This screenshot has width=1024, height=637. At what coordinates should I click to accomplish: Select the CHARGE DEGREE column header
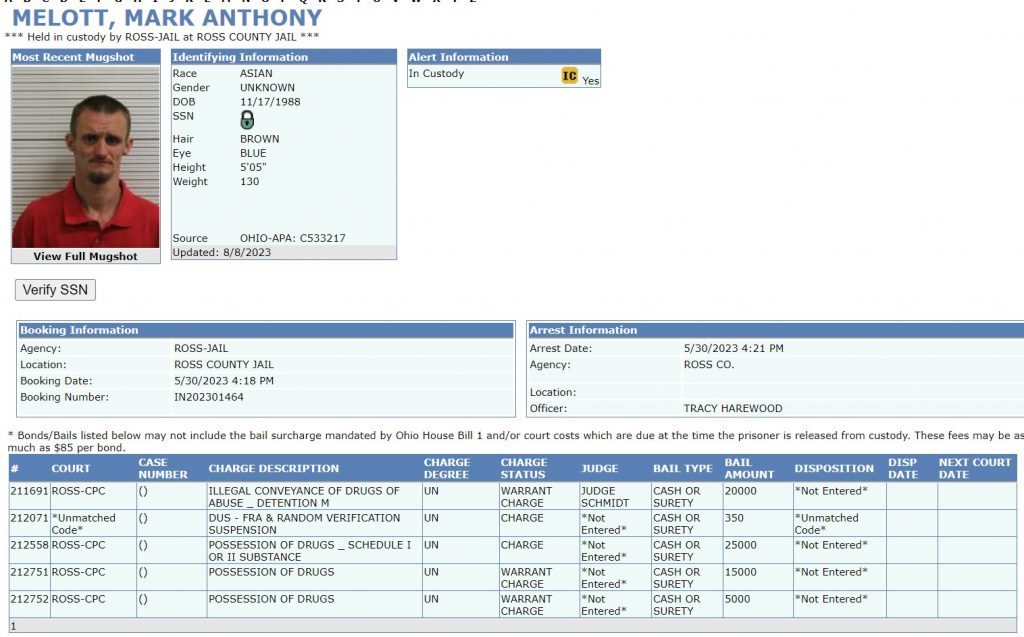point(447,468)
